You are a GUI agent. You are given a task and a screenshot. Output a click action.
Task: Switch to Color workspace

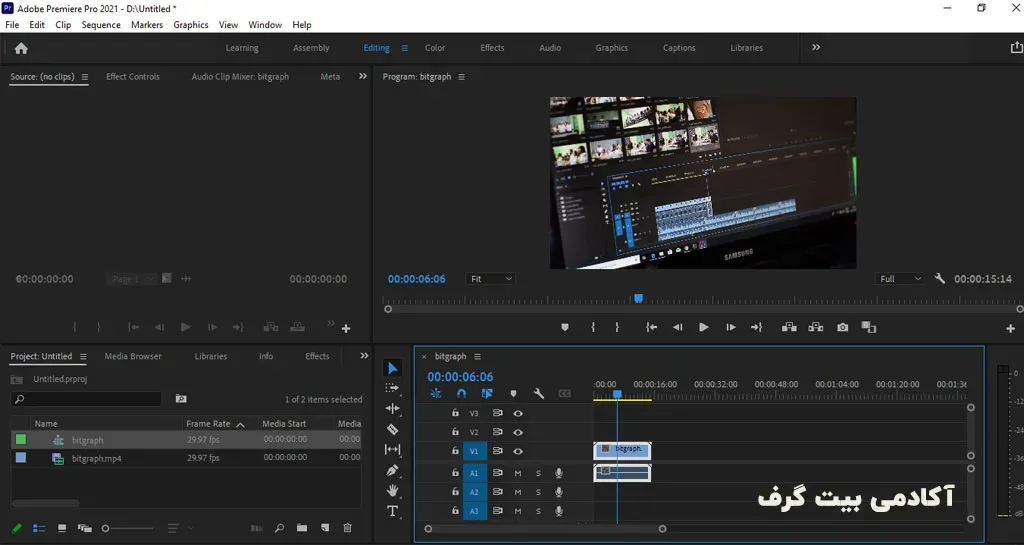point(435,48)
